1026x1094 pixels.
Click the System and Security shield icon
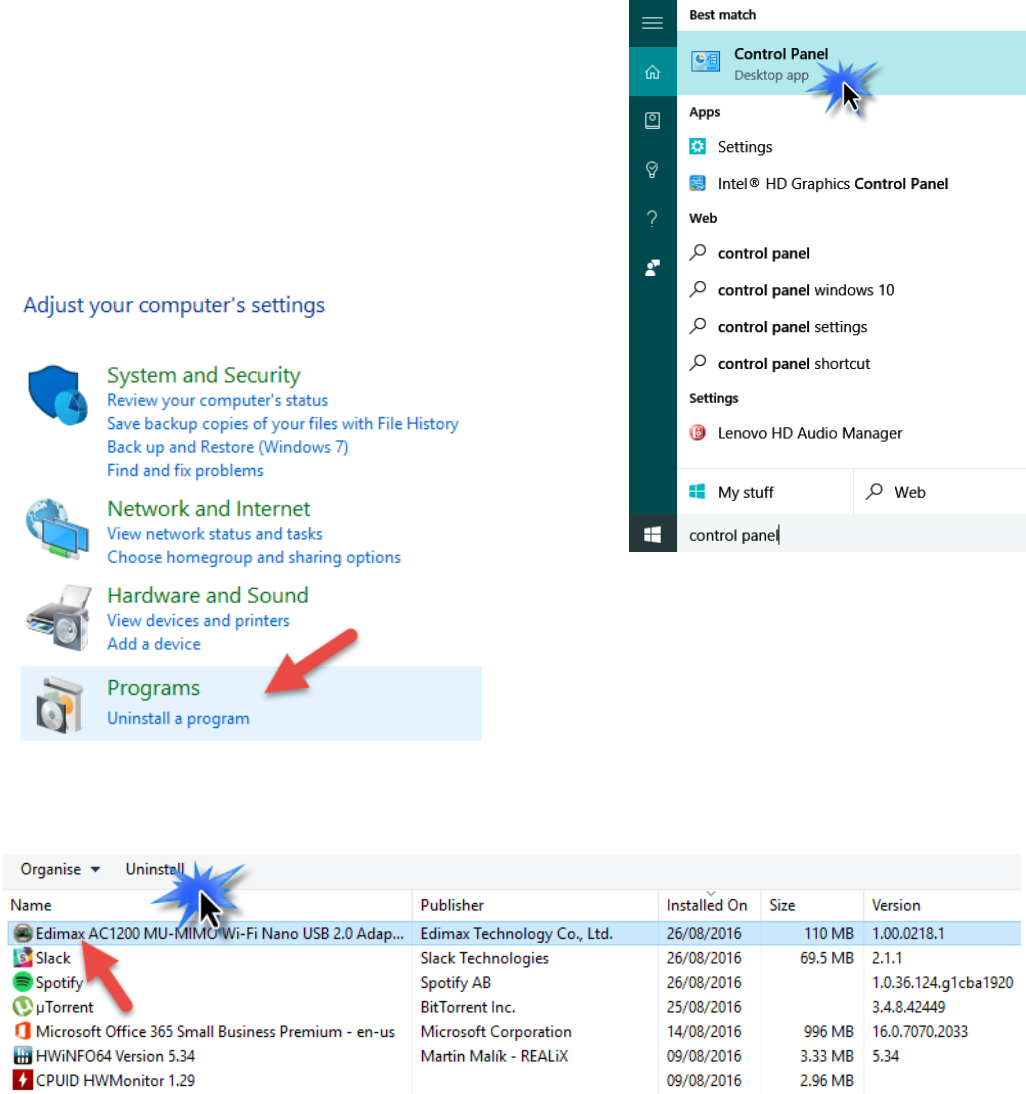click(x=58, y=395)
